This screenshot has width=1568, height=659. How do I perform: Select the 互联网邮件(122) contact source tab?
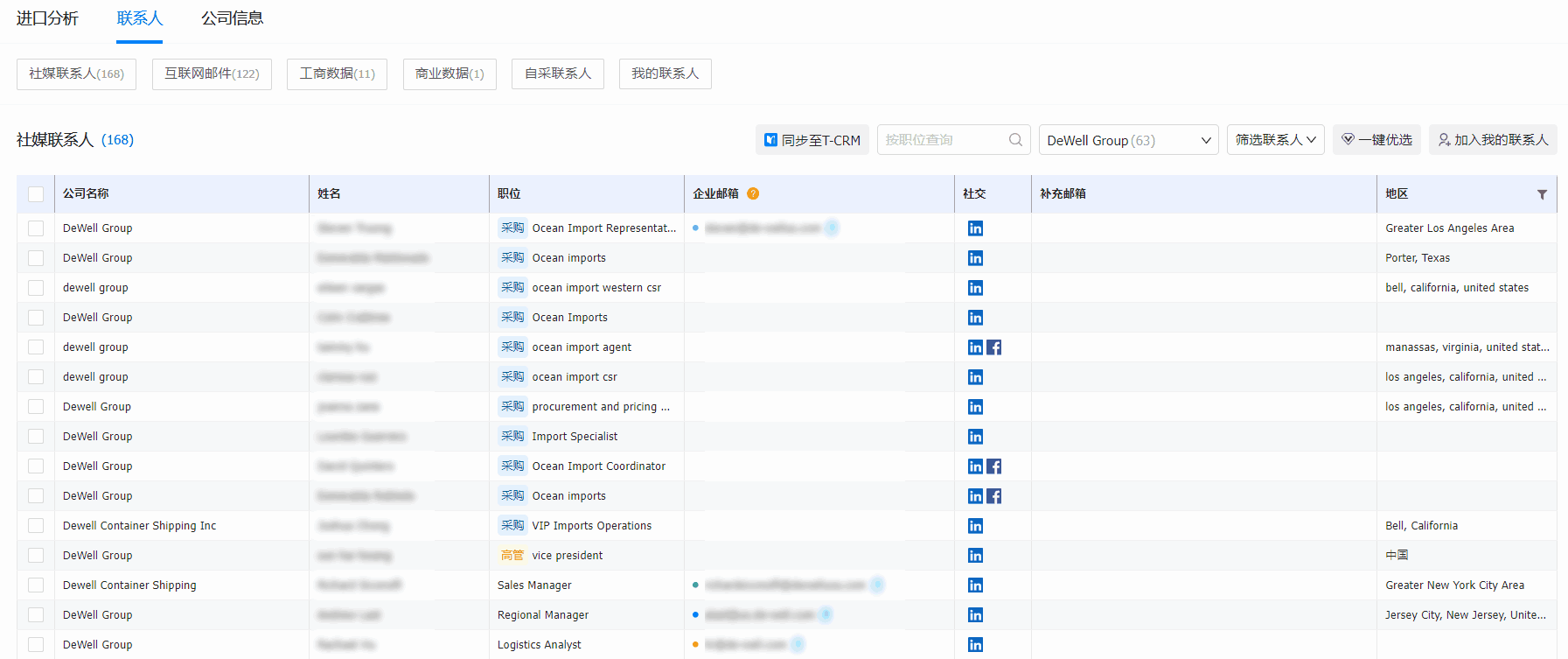[x=212, y=74]
